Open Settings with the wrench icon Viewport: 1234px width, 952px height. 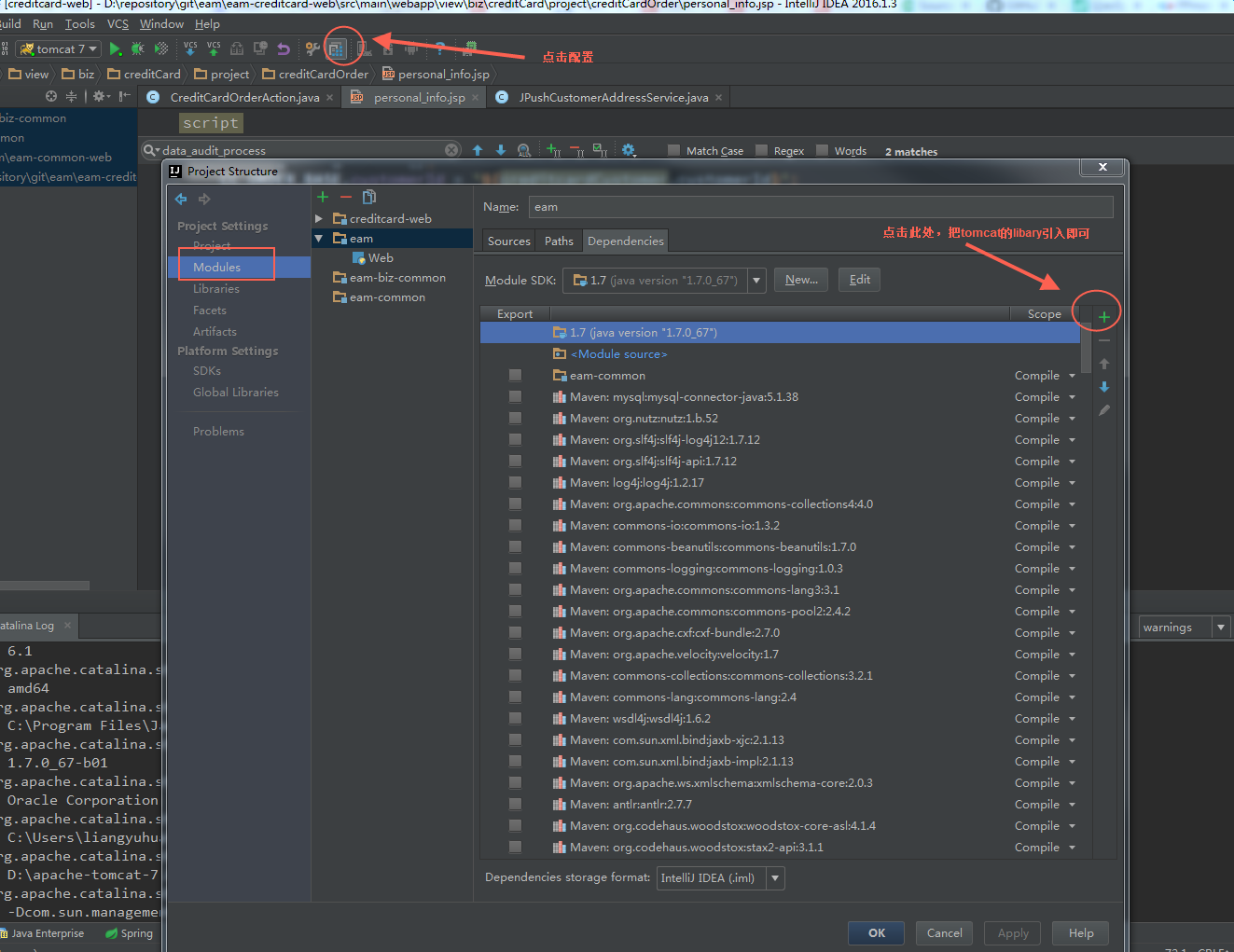coord(312,48)
